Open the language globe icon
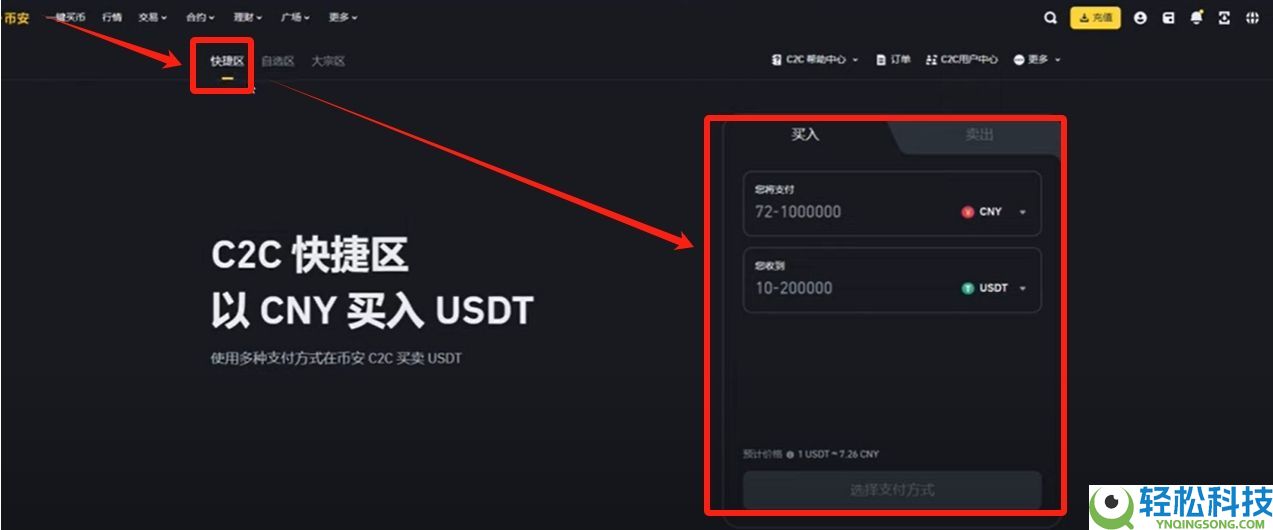Screen dimensions: 1273x530 coord(1252,18)
